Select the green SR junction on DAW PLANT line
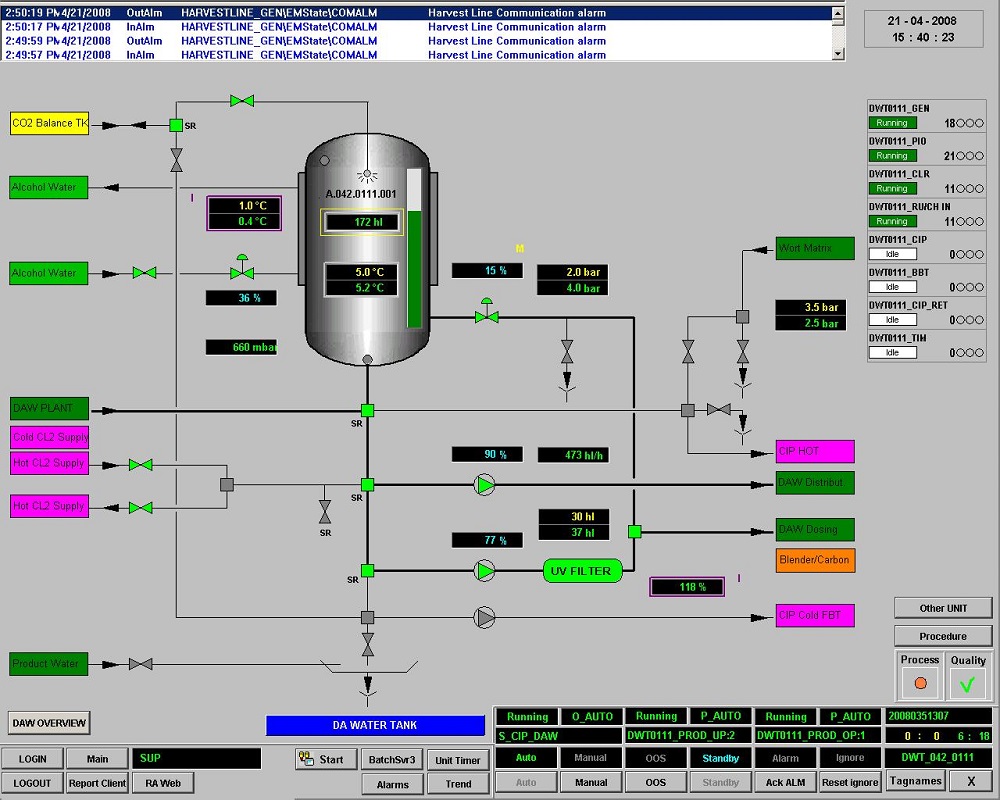Viewport: 1000px width, 800px height. coord(367,410)
